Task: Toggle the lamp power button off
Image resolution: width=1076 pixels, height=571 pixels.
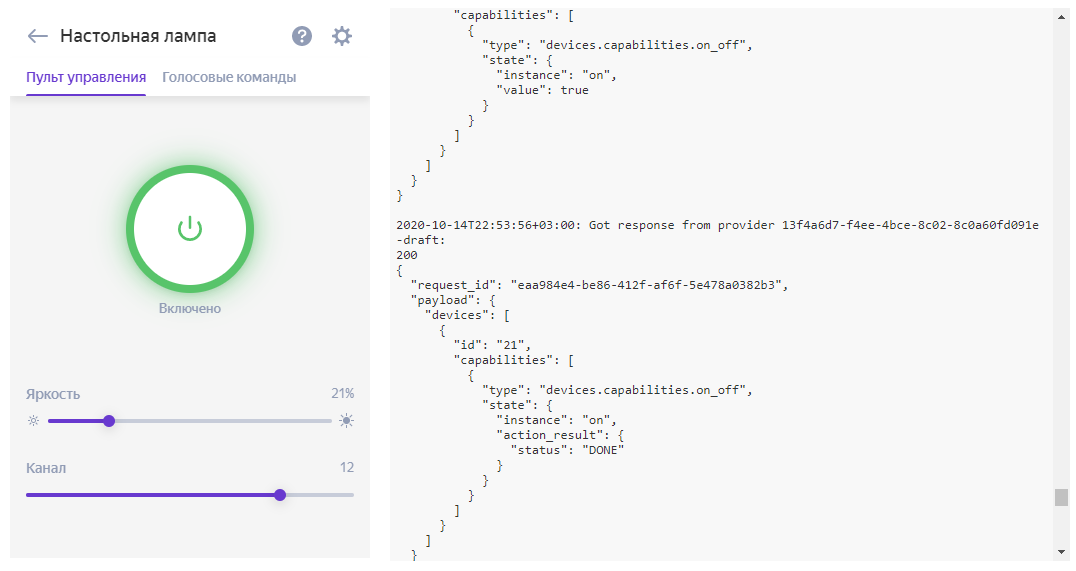Action: [190, 230]
